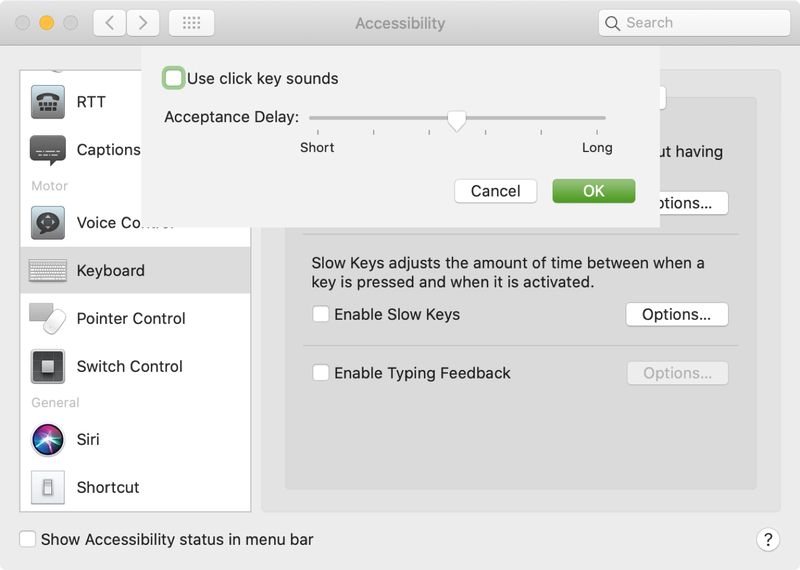Click the 'Use click key sounds' label
800x570 pixels.
tap(262, 79)
